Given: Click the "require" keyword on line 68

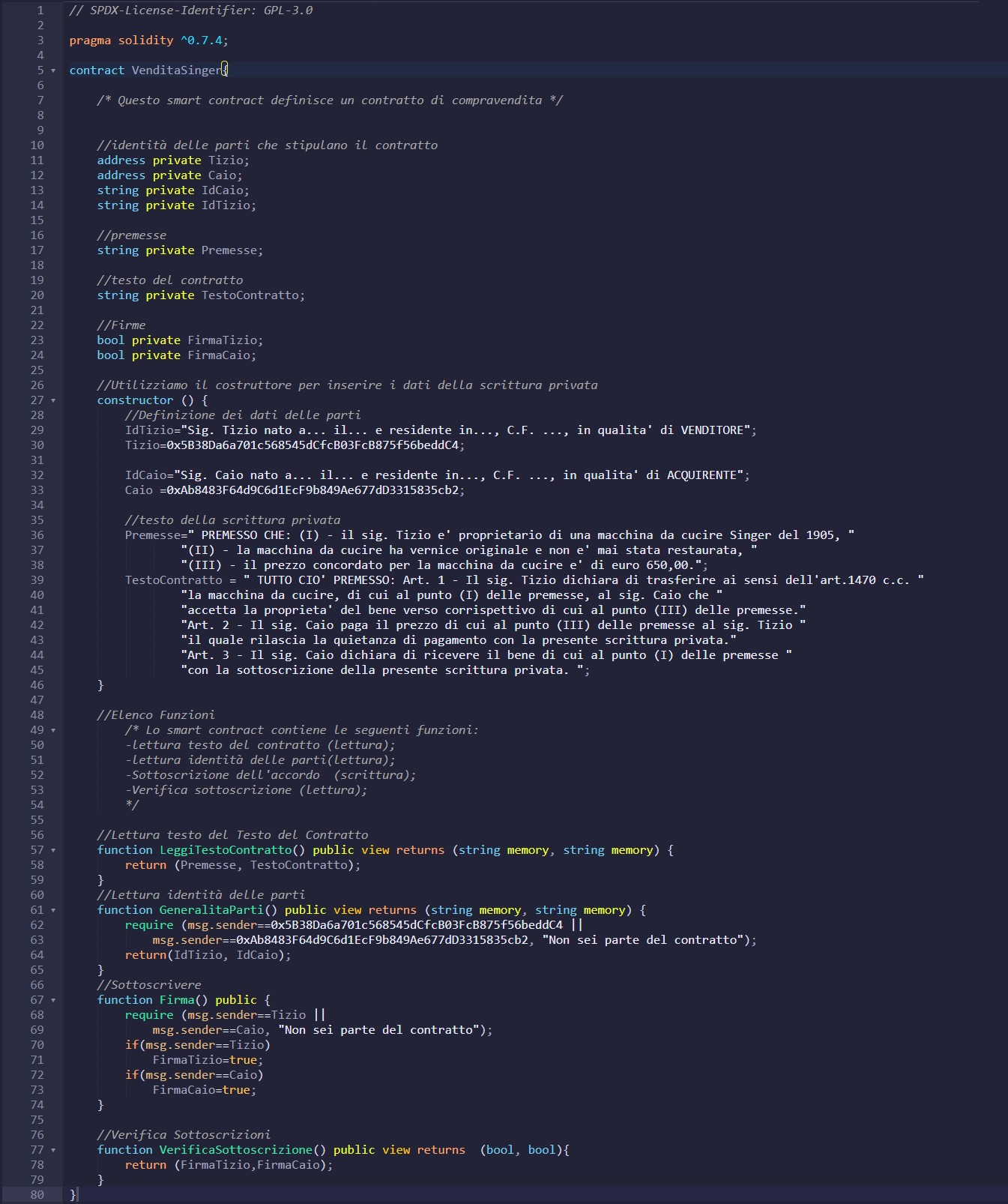Looking at the screenshot, I should (149, 1015).
